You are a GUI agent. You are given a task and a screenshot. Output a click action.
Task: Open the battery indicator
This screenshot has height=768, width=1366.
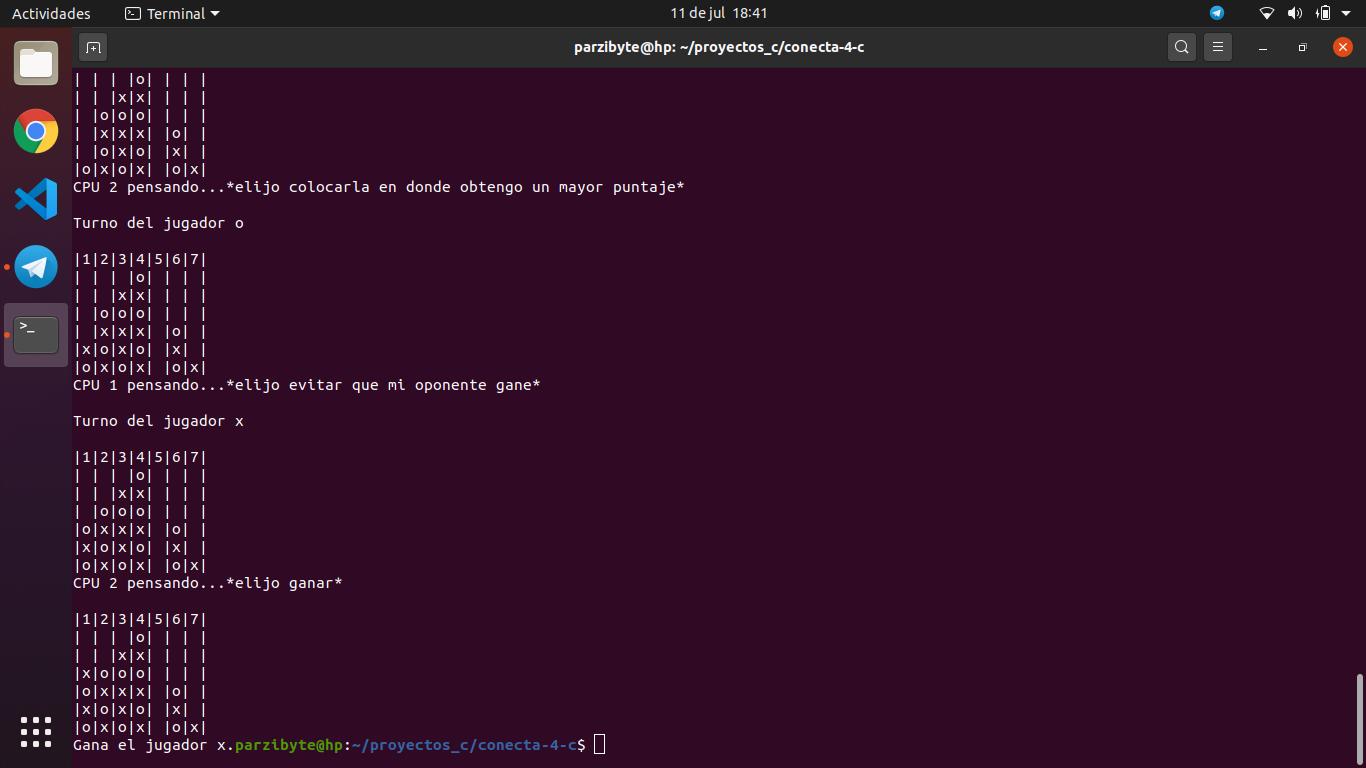pyautogui.click(x=1323, y=13)
